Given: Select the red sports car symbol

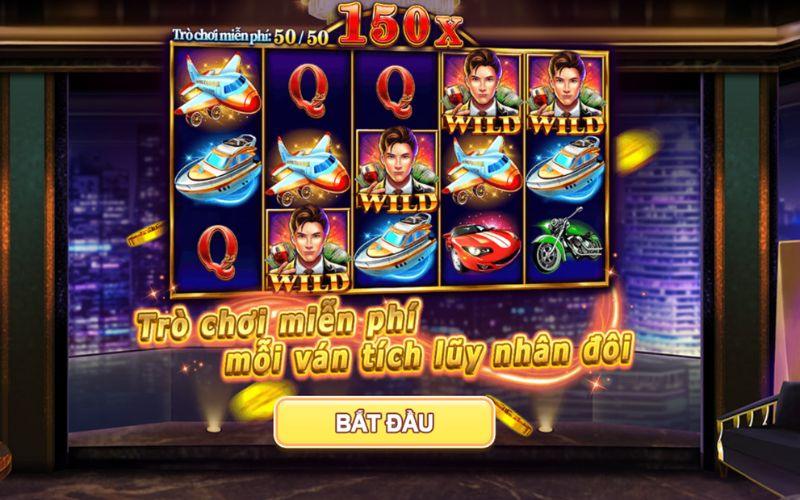Looking at the screenshot, I should [482, 248].
